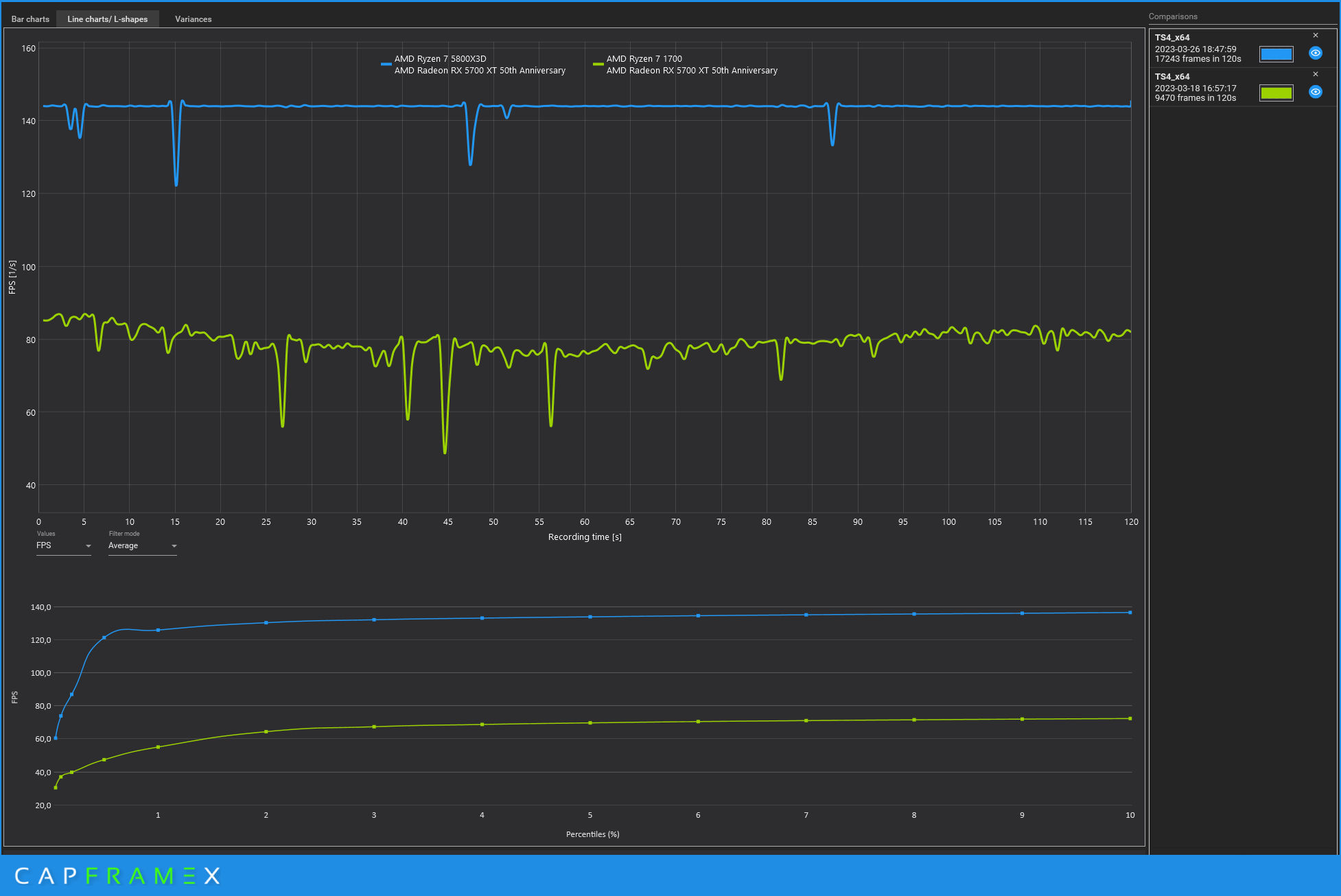Toggle visibility of the 2023-03-26 18:47:59 record
This screenshot has height=896, width=1341.
coord(1315,53)
